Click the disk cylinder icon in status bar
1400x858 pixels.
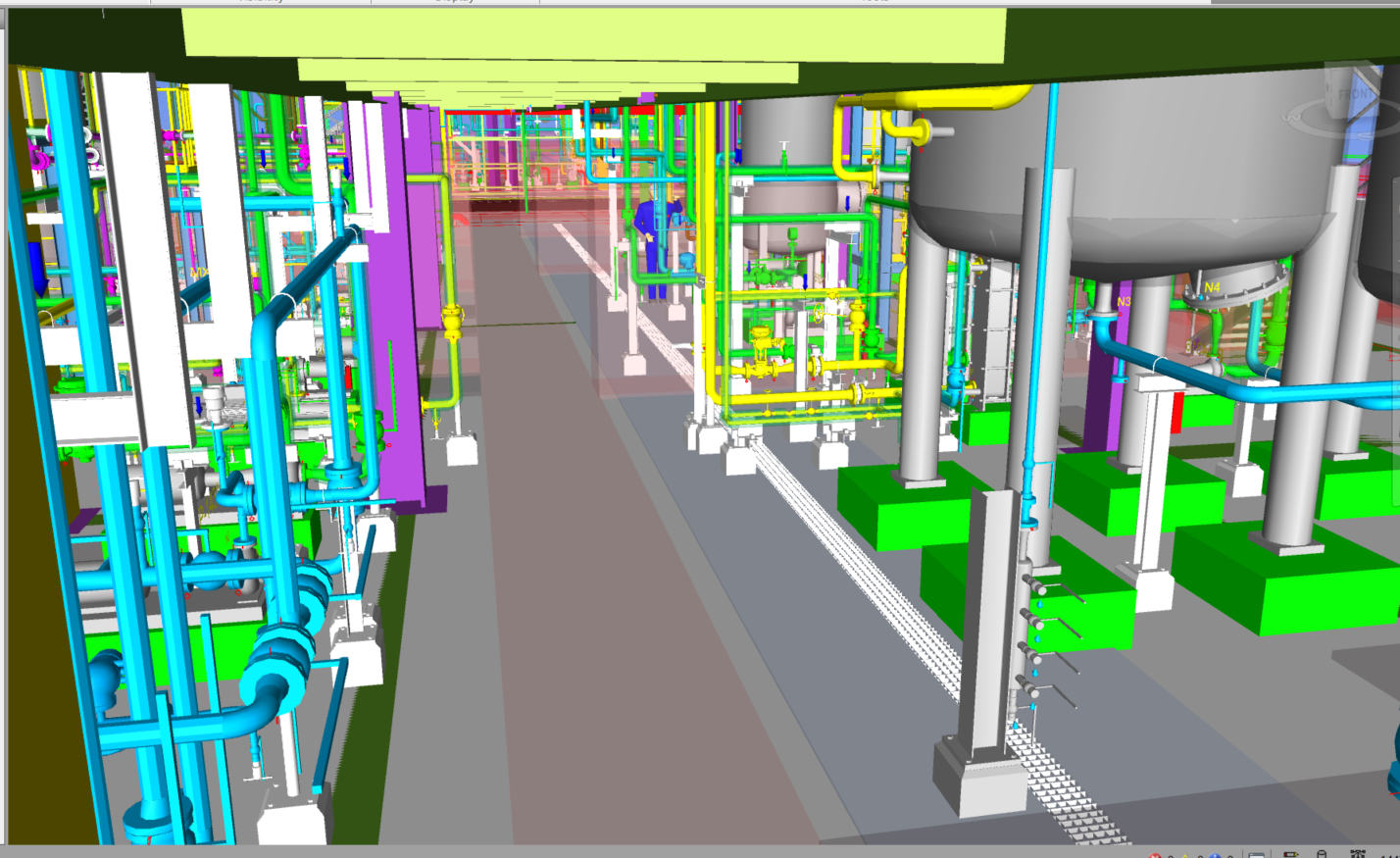click(1322, 855)
